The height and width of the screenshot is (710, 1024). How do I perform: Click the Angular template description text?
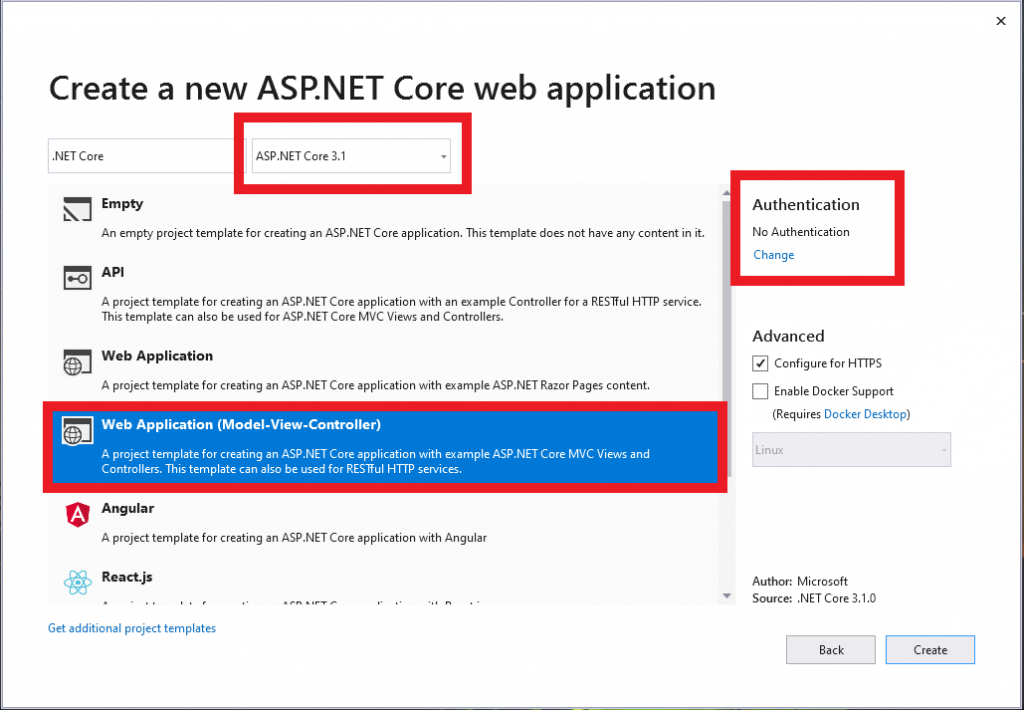[294, 538]
